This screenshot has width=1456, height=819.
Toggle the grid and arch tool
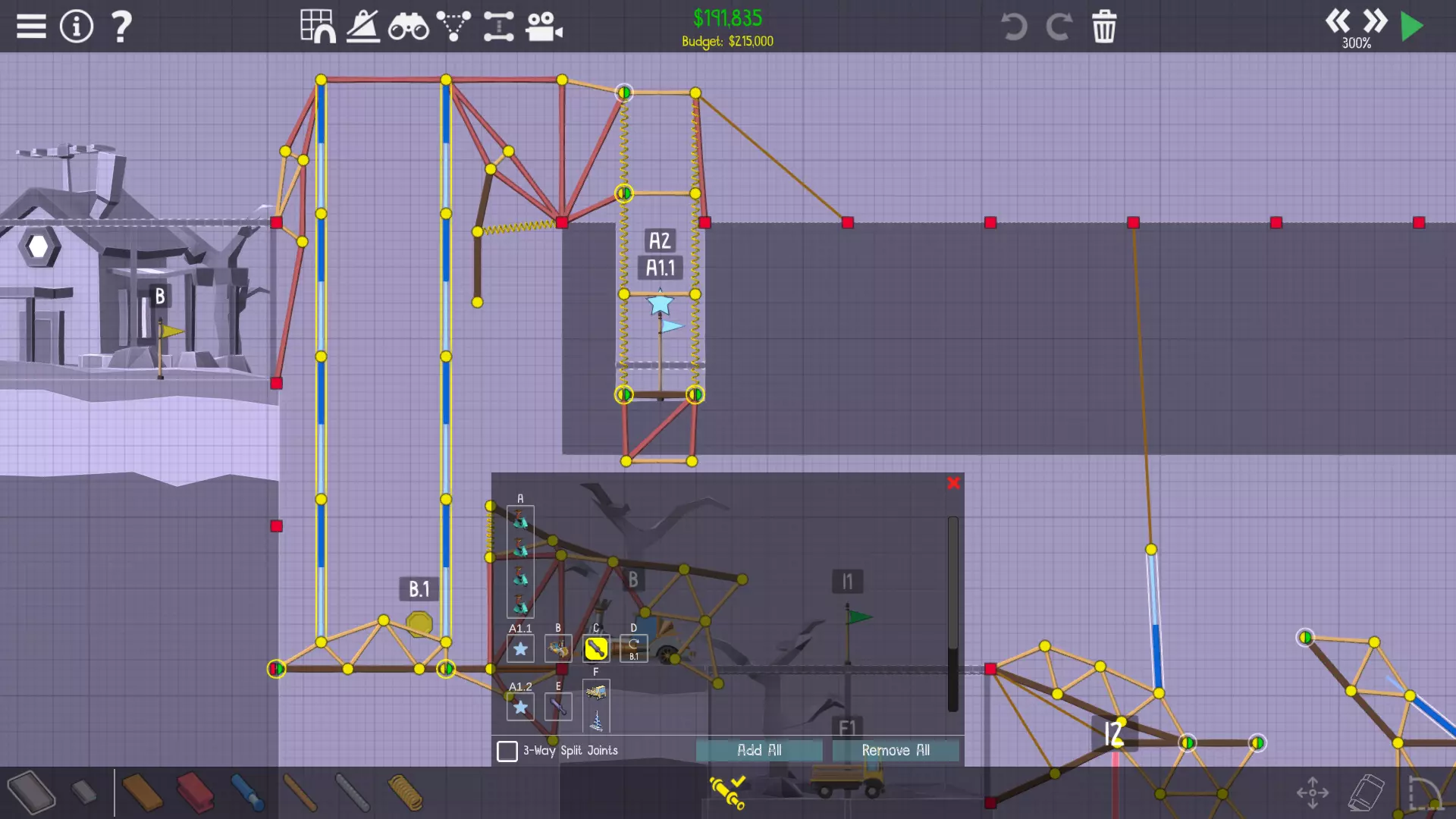pos(318,27)
